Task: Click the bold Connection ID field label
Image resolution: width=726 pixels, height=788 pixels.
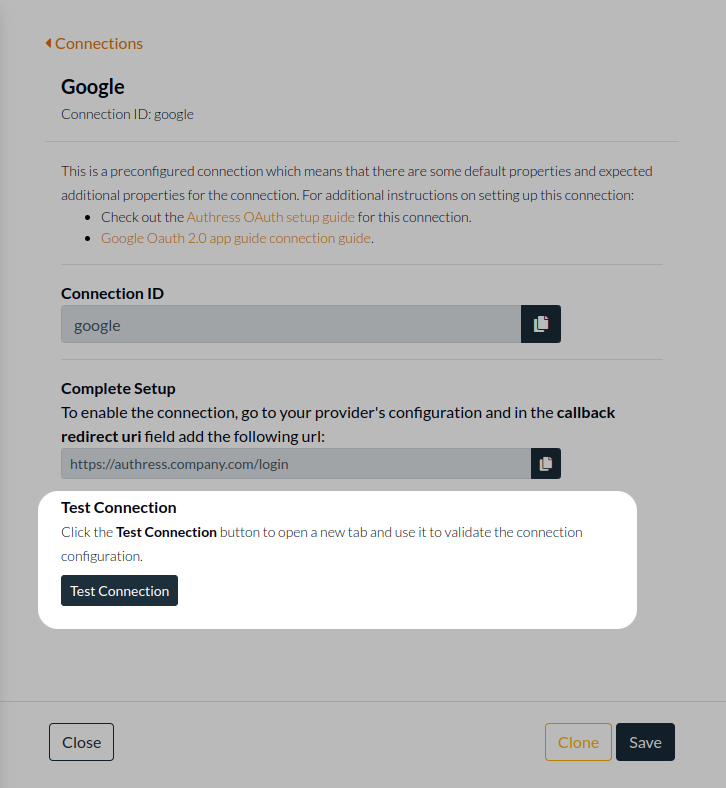Action: point(112,293)
